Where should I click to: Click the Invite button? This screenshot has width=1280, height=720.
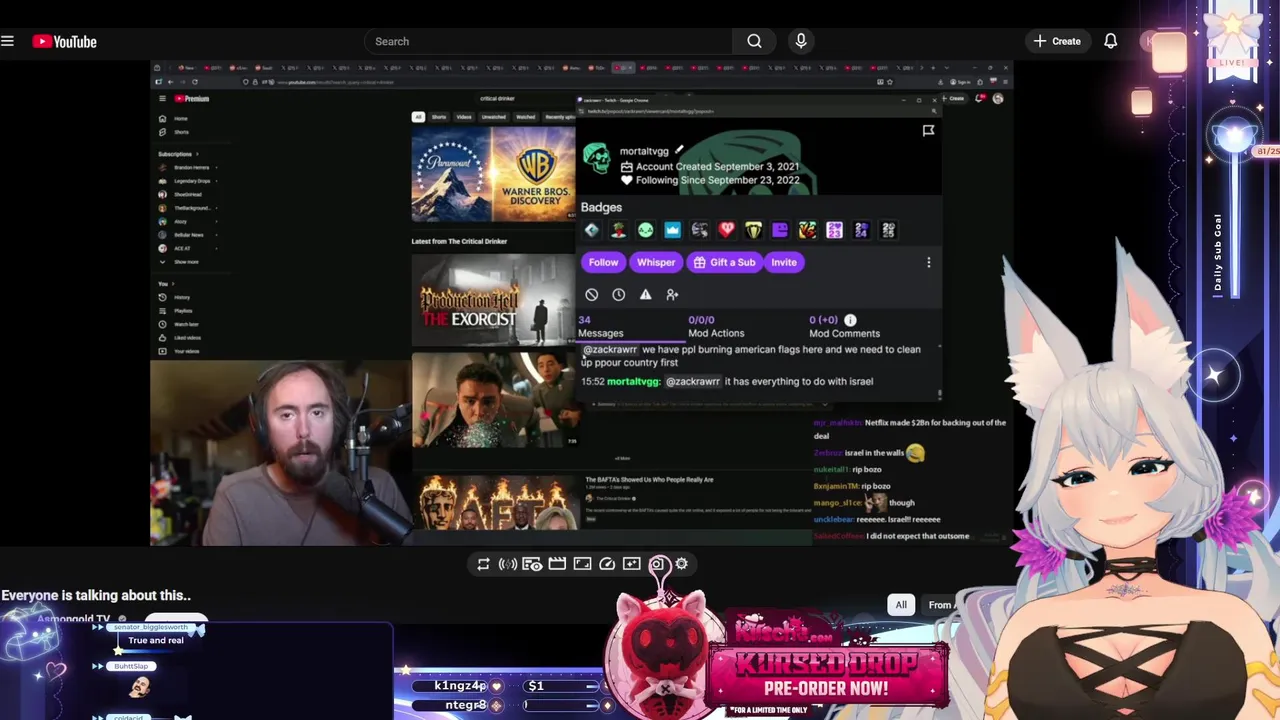(x=784, y=262)
